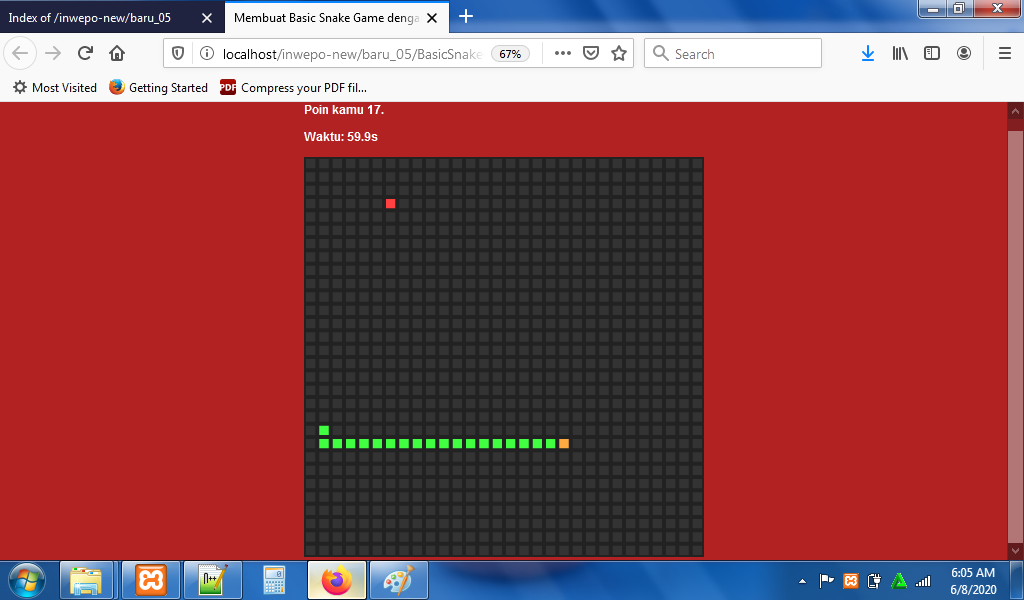The height and width of the screenshot is (600, 1024).
Task: Reload the current page
Action: click(85, 54)
